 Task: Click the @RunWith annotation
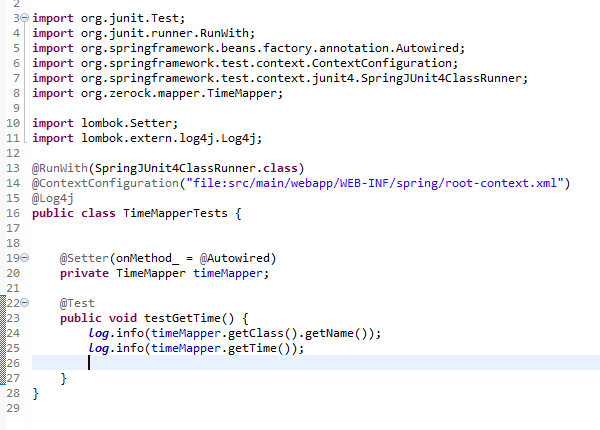[x=60, y=168]
